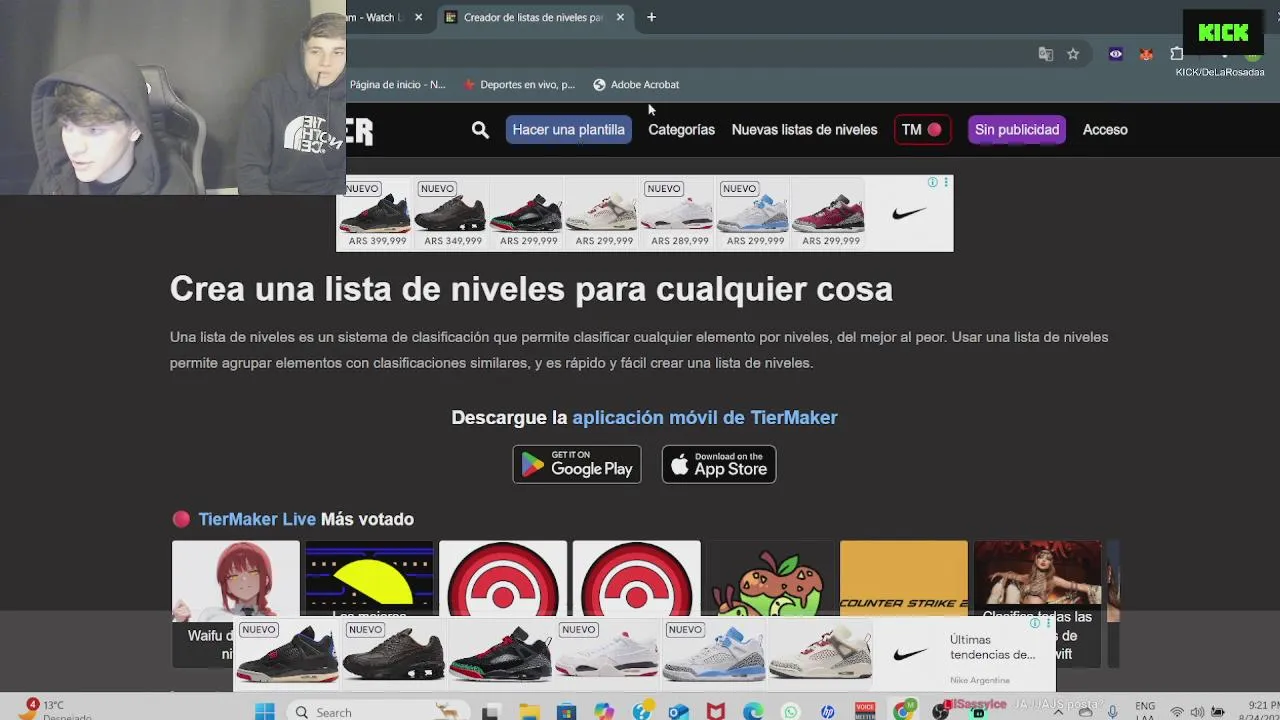Open the Pac-Man tier list thumbnail
The height and width of the screenshot is (720, 1280).
click(369, 580)
